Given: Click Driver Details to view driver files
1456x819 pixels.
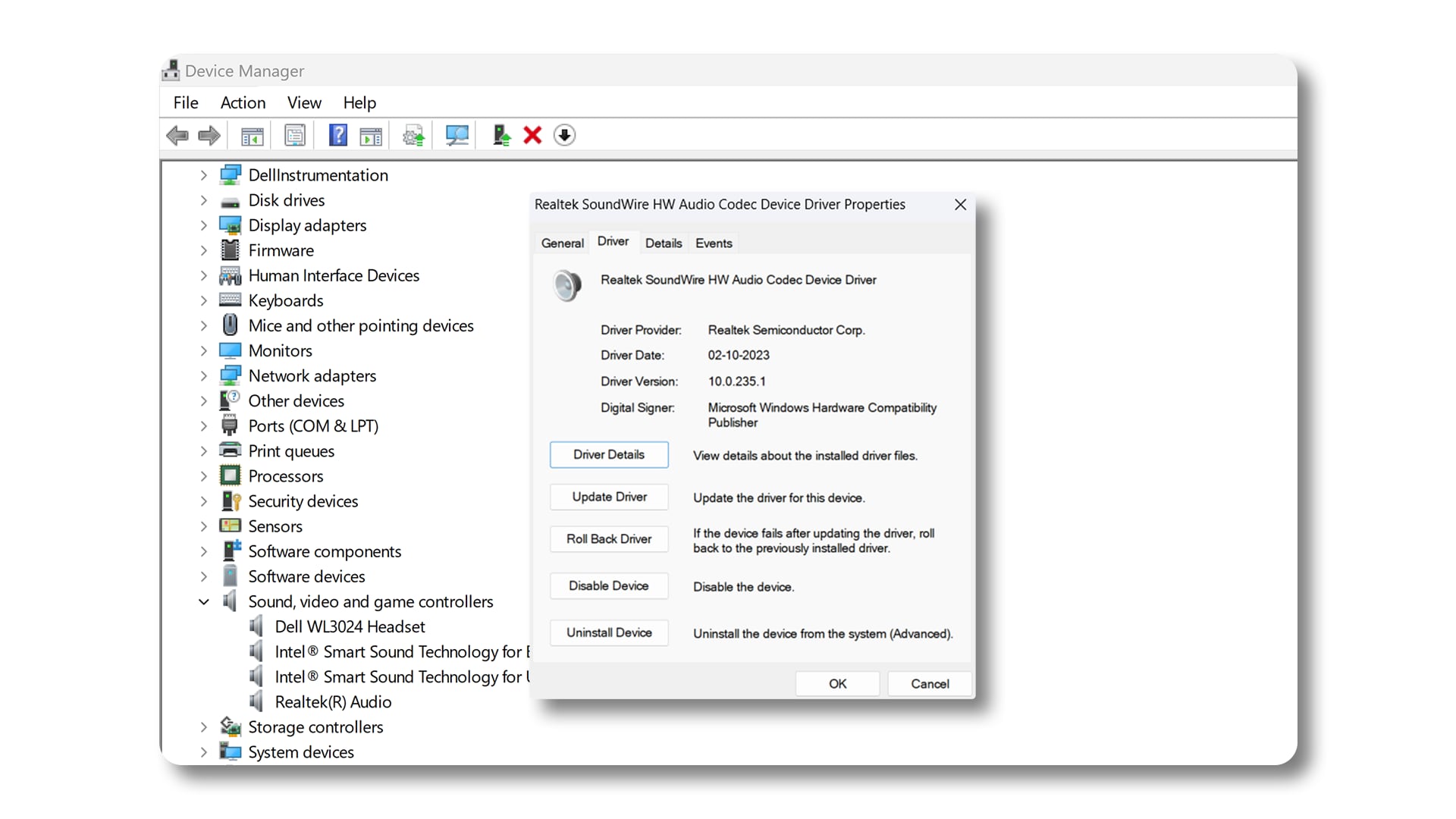Looking at the screenshot, I should coord(609,454).
